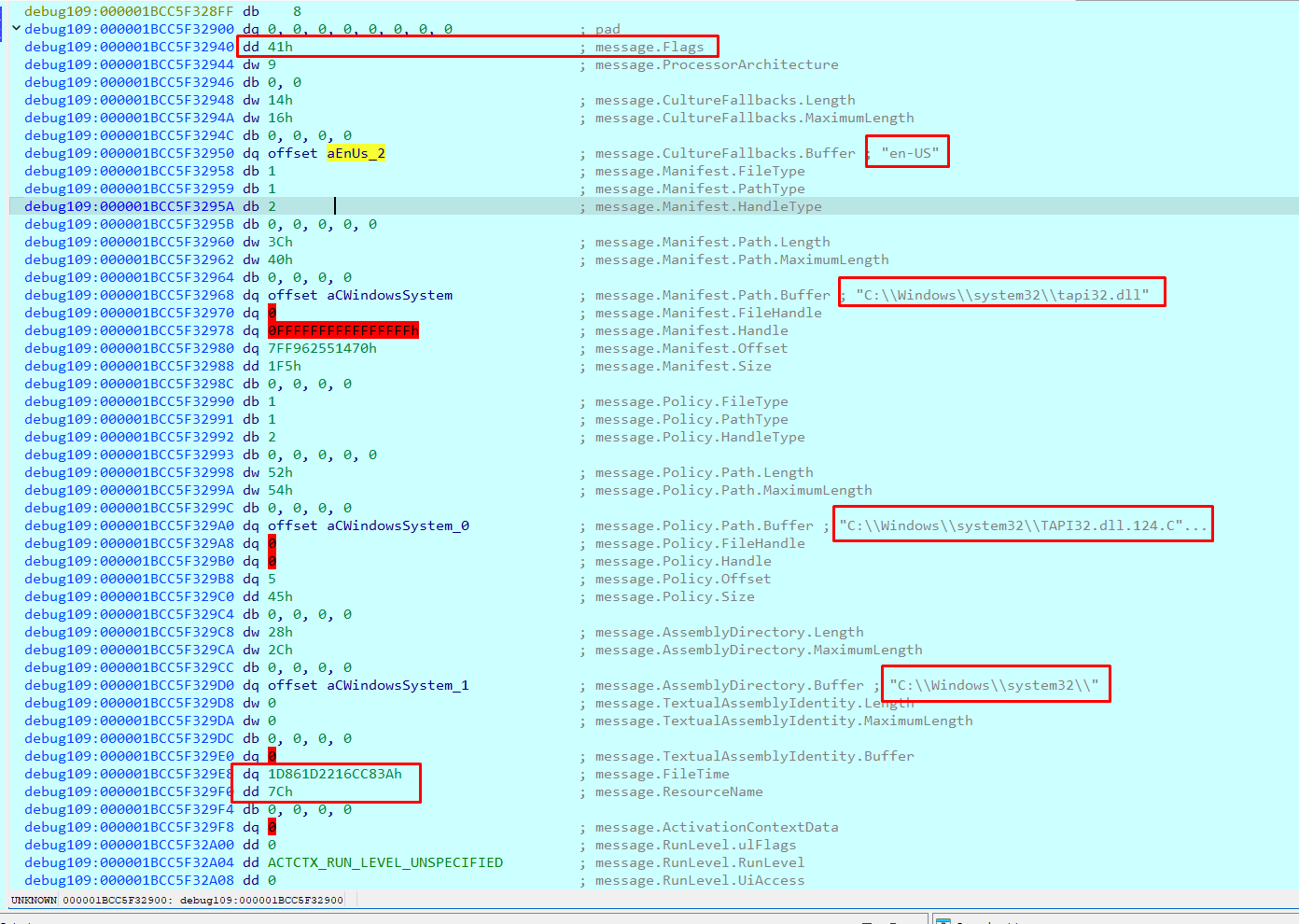Click the highlighted aEnUs_2 offset name
The image size is (1299, 924).
pos(356,153)
